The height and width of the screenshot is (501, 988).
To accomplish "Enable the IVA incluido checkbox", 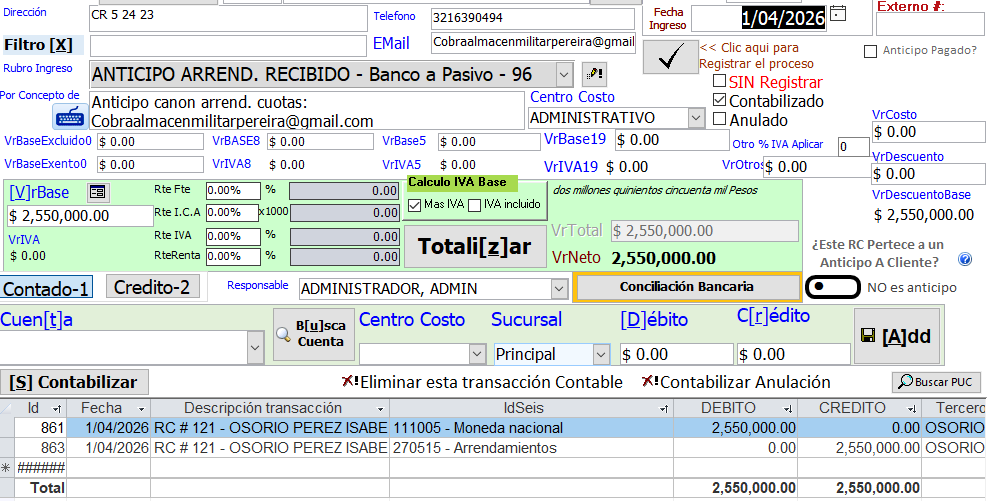I will click(475, 205).
